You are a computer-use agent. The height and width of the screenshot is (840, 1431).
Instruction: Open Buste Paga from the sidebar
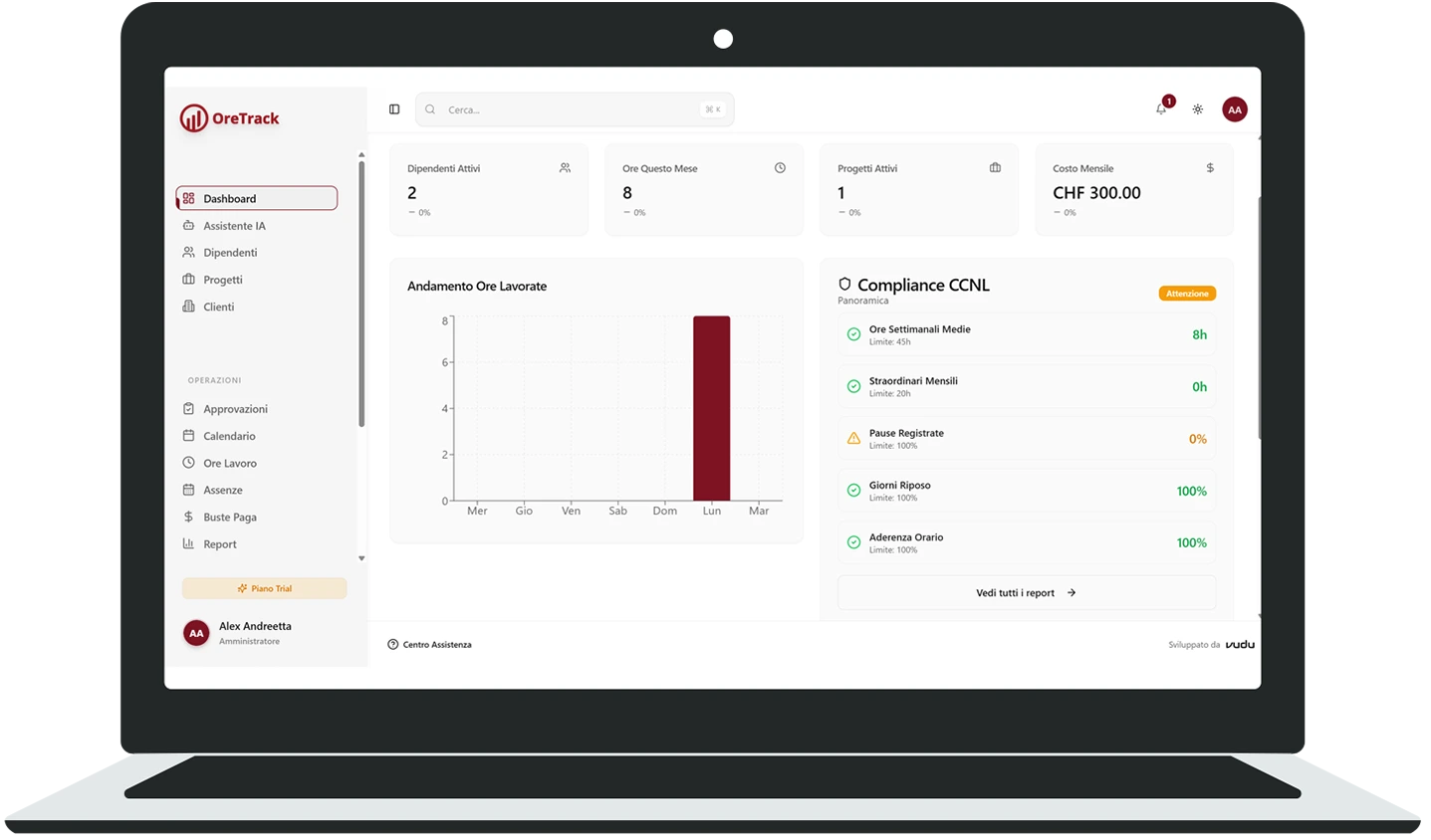tap(229, 517)
